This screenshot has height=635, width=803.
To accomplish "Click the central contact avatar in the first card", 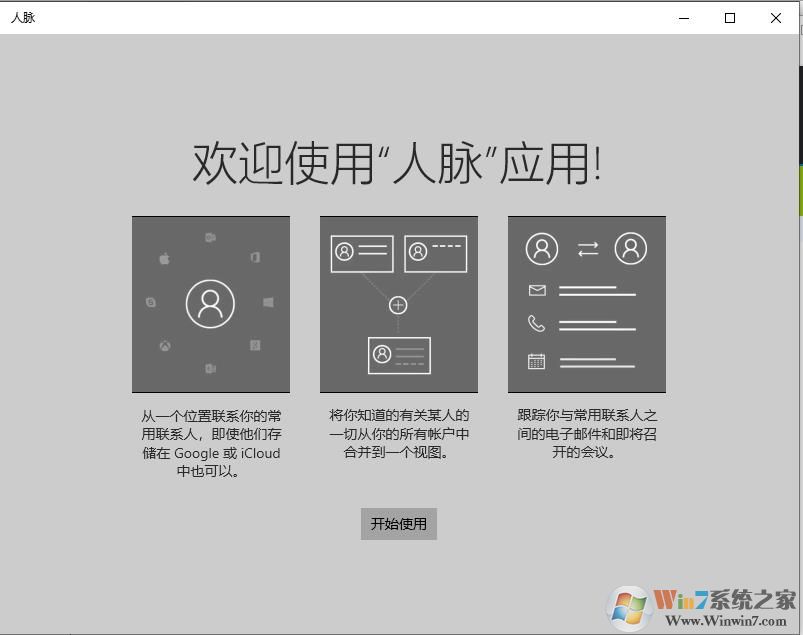I will [x=210, y=304].
